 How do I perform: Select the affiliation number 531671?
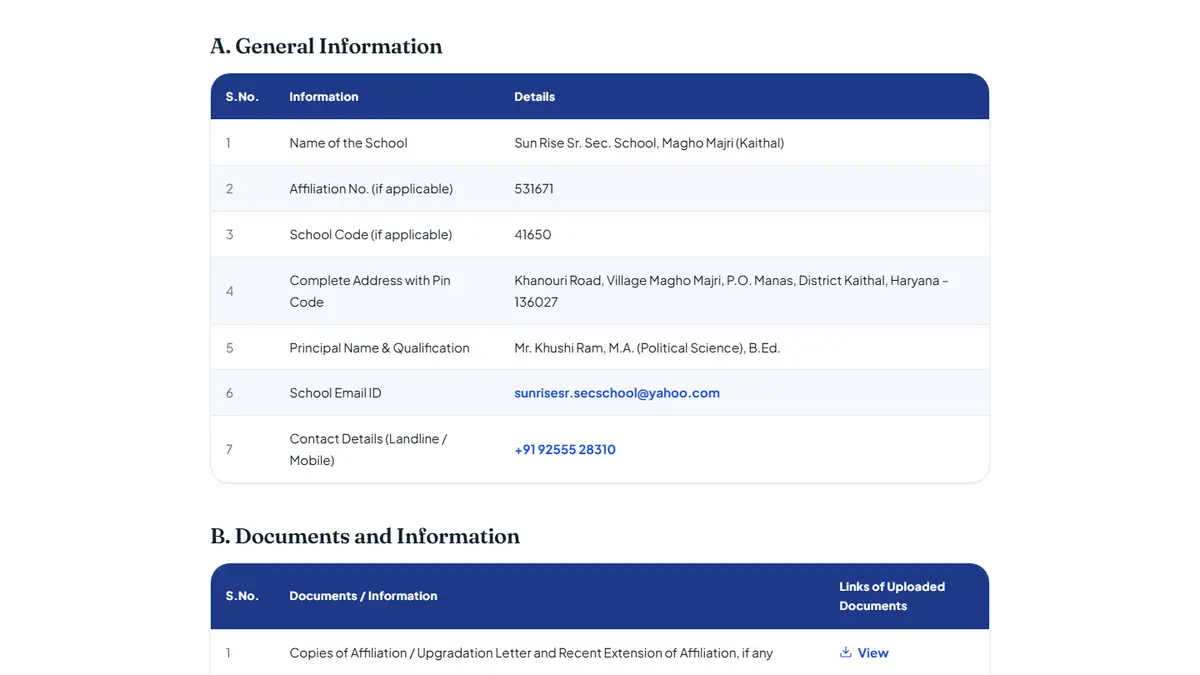534,189
